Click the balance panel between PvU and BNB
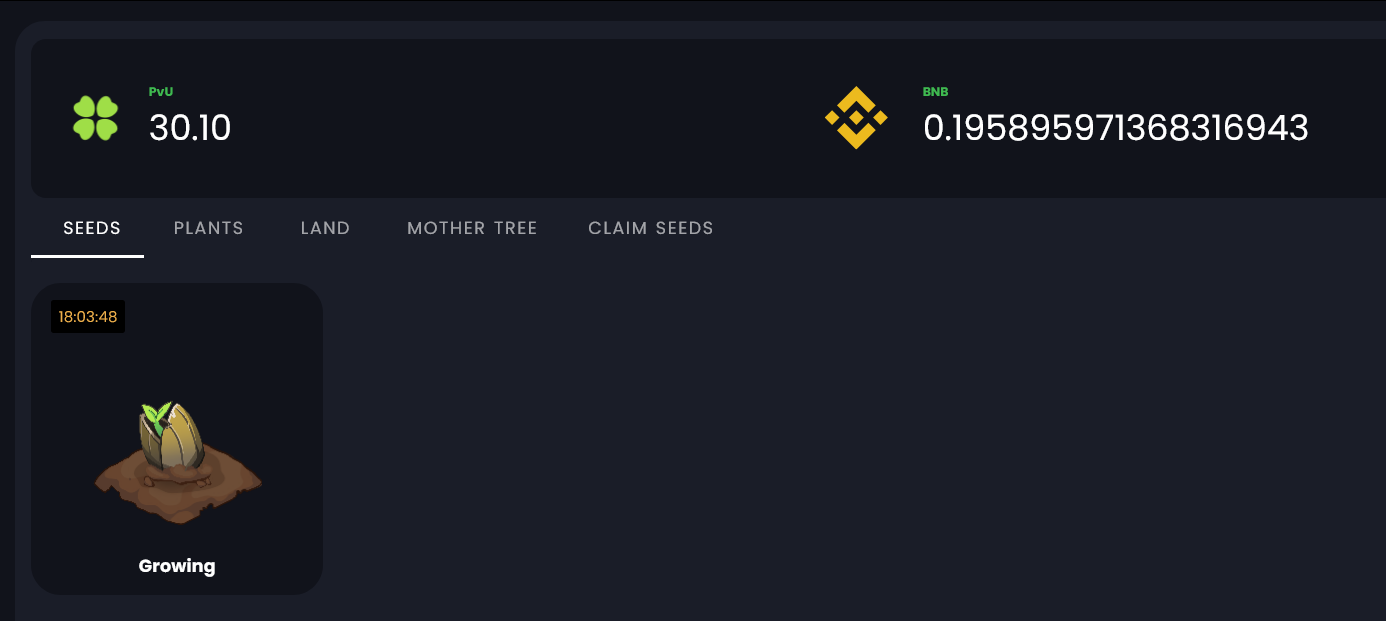Image resolution: width=1386 pixels, height=621 pixels. (x=520, y=118)
